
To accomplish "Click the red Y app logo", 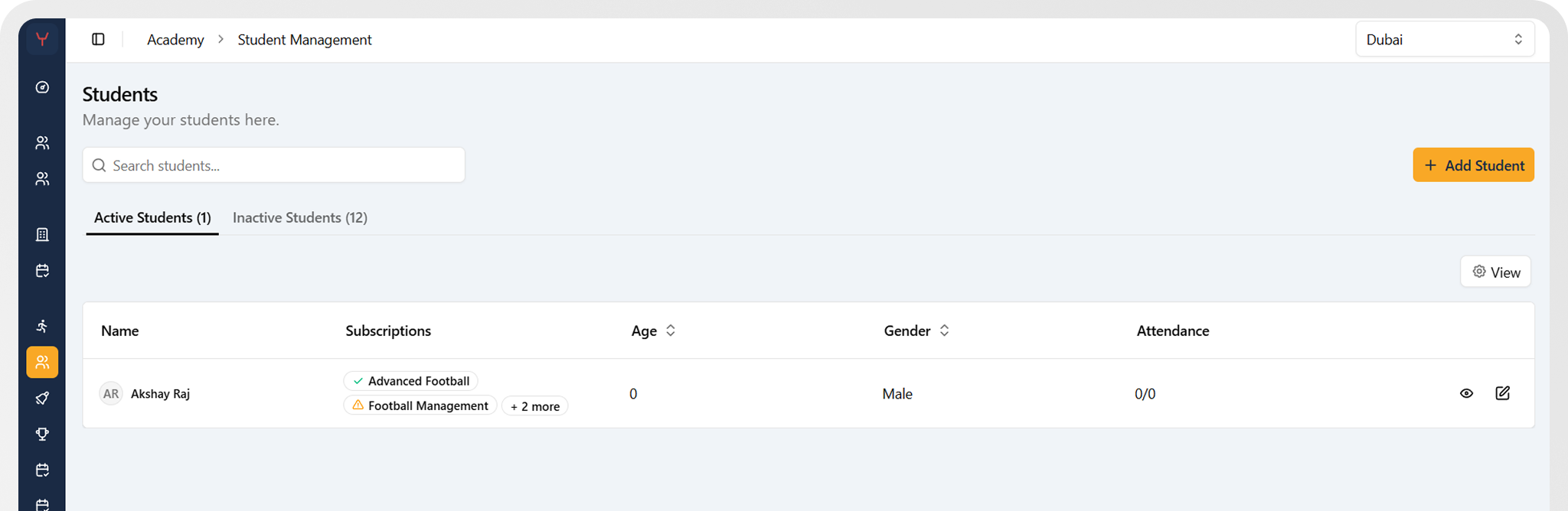I will click(x=42, y=39).
